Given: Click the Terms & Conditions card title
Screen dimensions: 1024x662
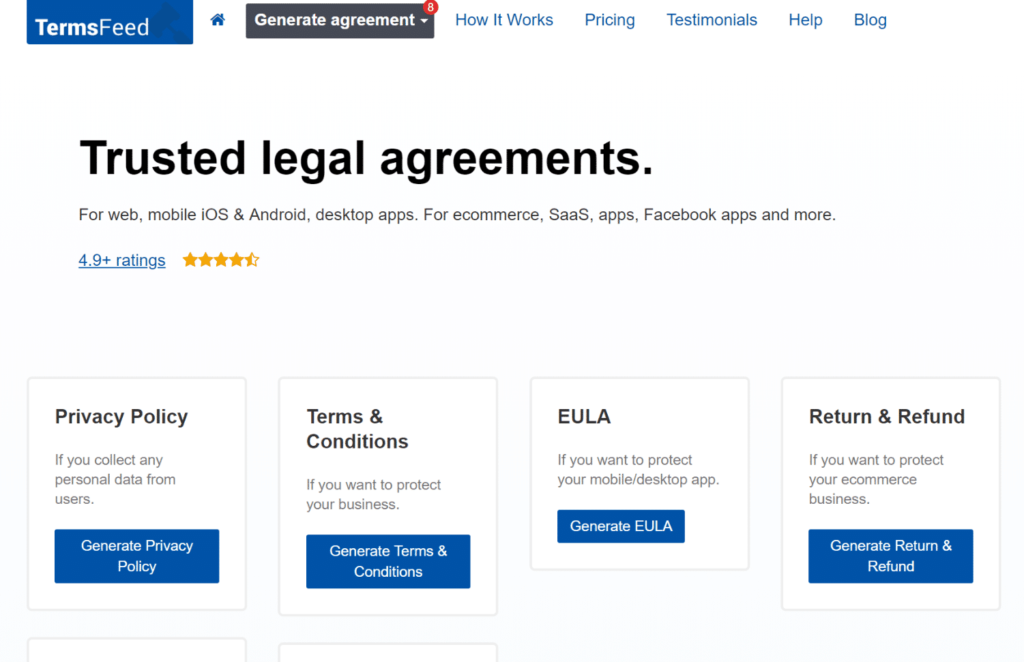Looking at the screenshot, I should coord(357,429).
